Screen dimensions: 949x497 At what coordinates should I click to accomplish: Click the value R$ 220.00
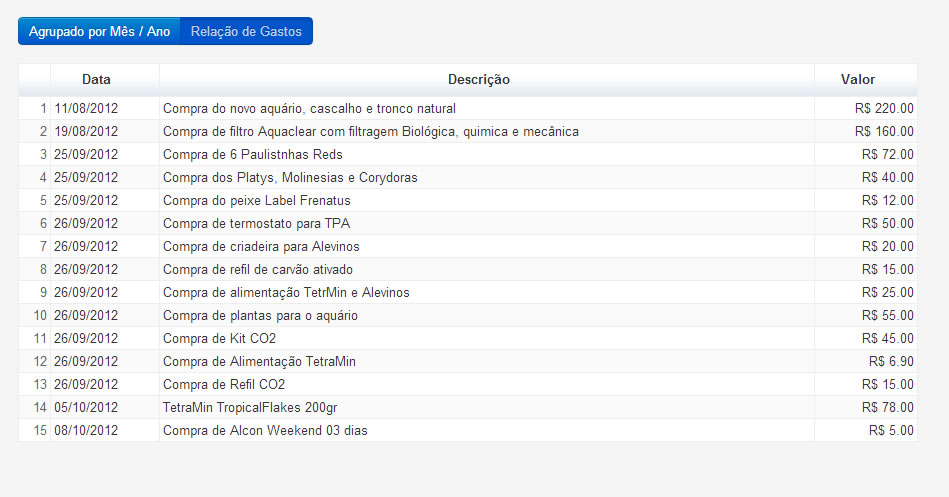point(884,109)
